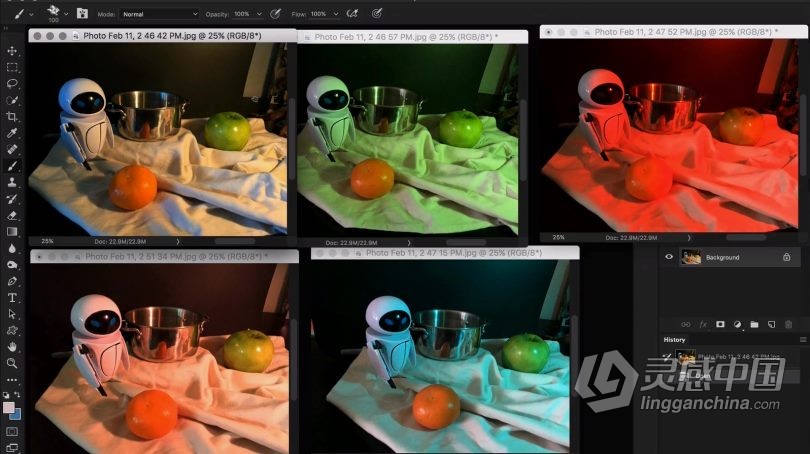Screen dimensions: 810x454
Task: Select the Path Selection tool
Action: point(12,314)
